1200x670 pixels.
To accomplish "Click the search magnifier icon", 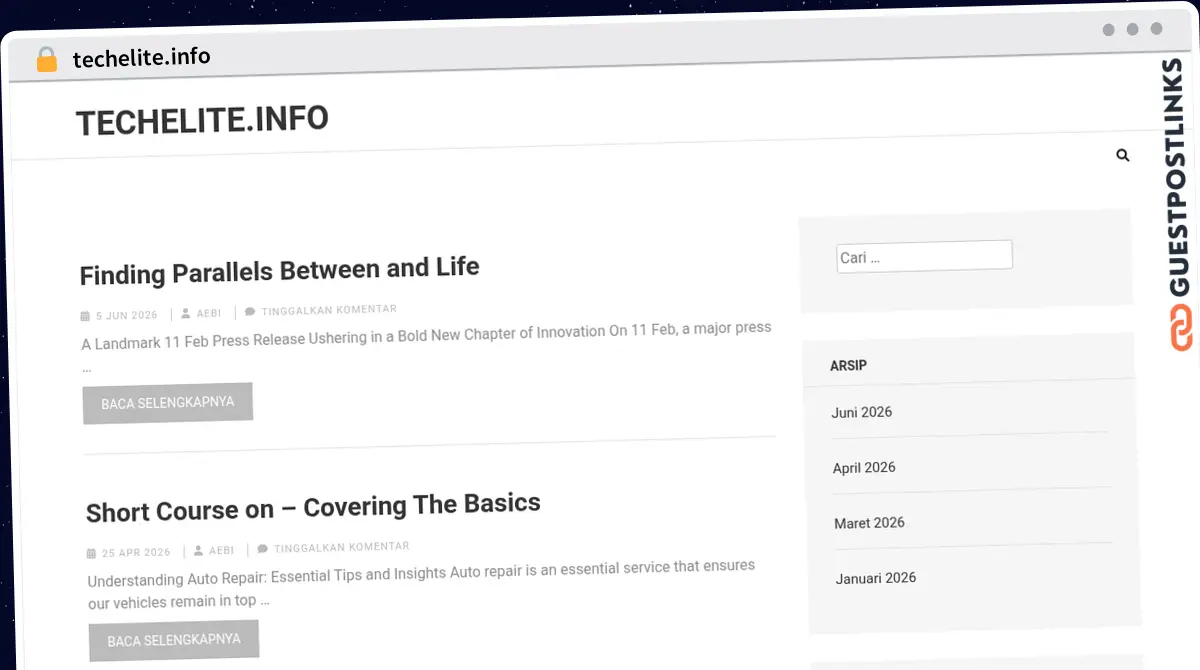I will click(x=1123, y=155).
